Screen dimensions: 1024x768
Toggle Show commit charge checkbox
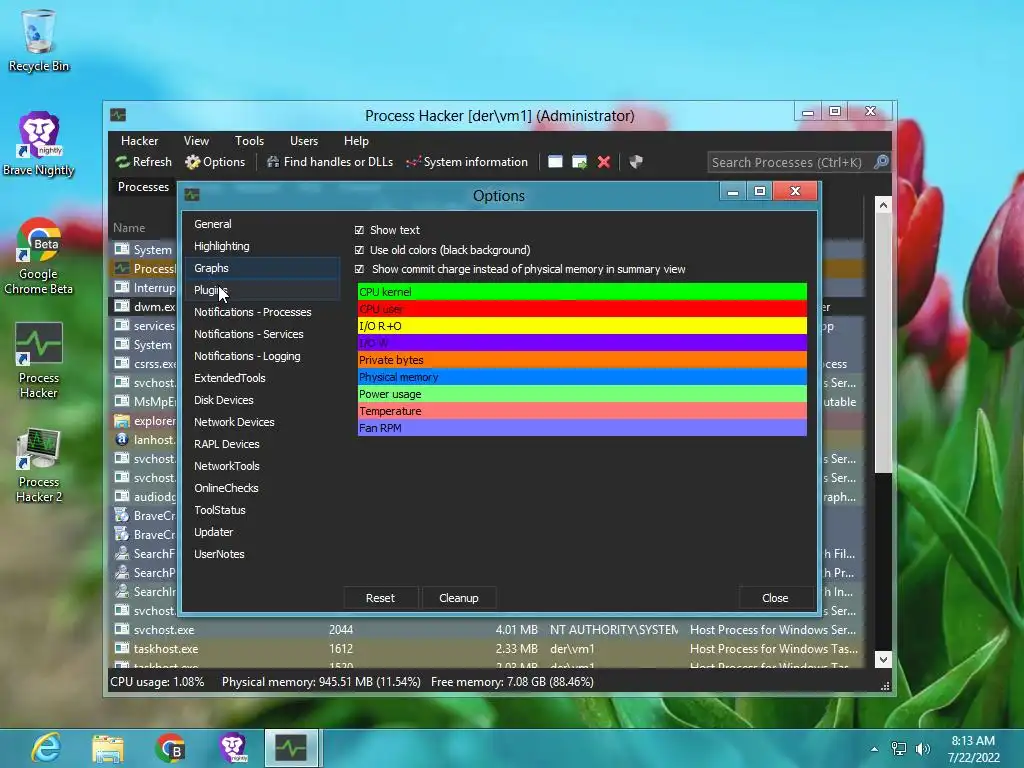point(359,269)
